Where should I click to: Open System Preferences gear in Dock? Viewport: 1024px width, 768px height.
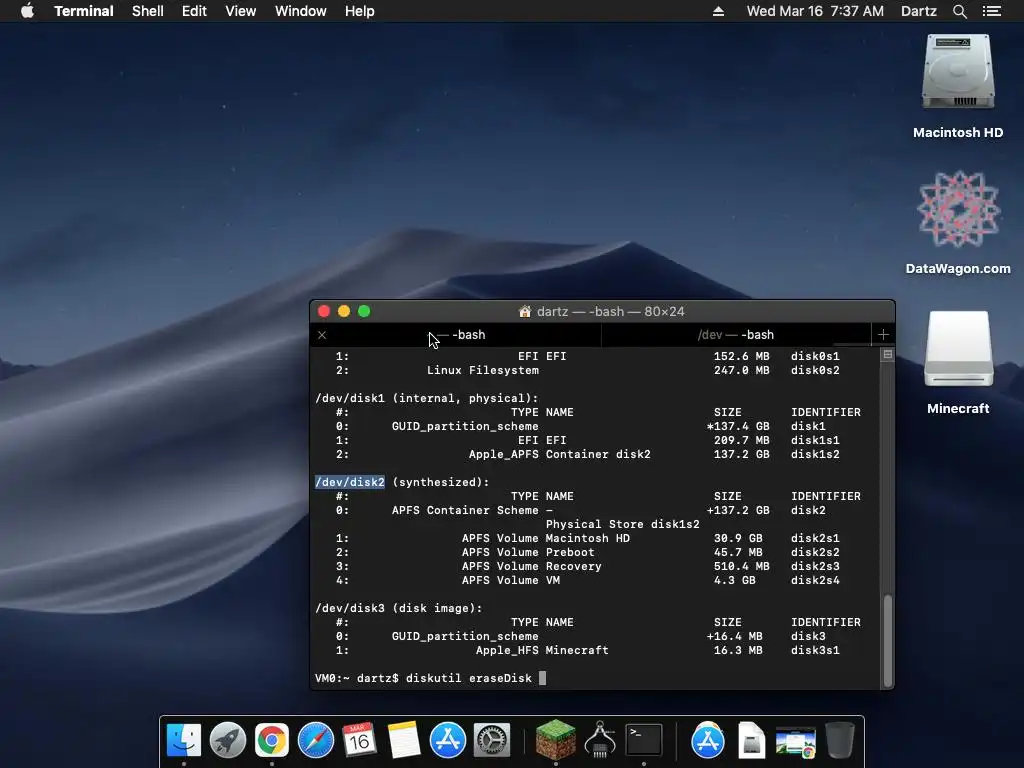click(x=492, y=740)
